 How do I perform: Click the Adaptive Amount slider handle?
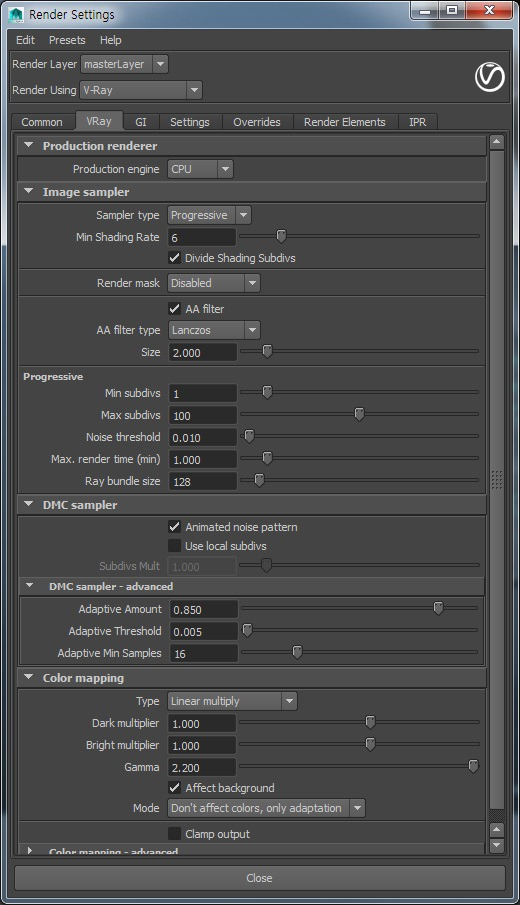(x=438, y=608)
